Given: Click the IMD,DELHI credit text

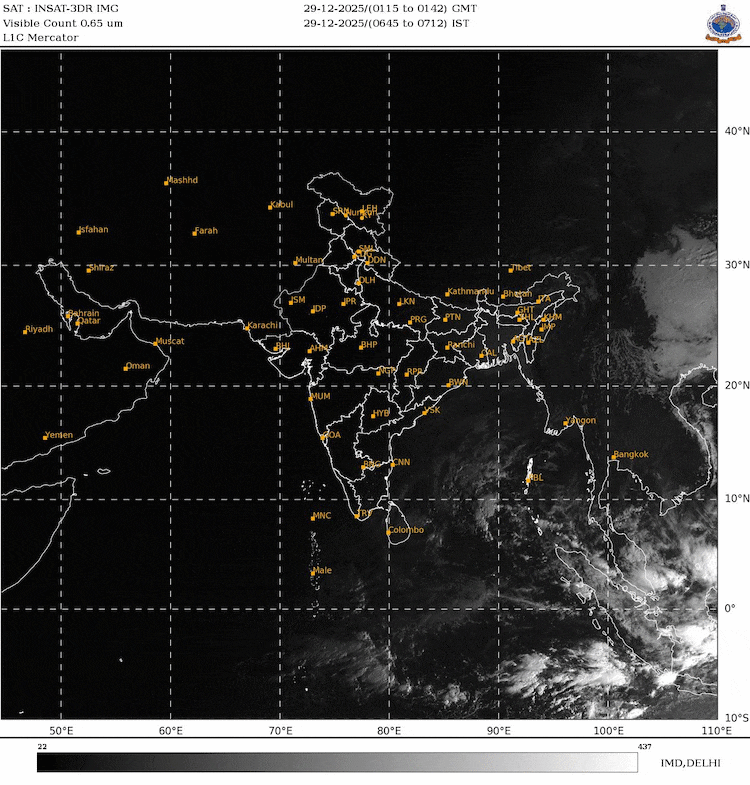Looking at the screenshot, I should (690, 763).
